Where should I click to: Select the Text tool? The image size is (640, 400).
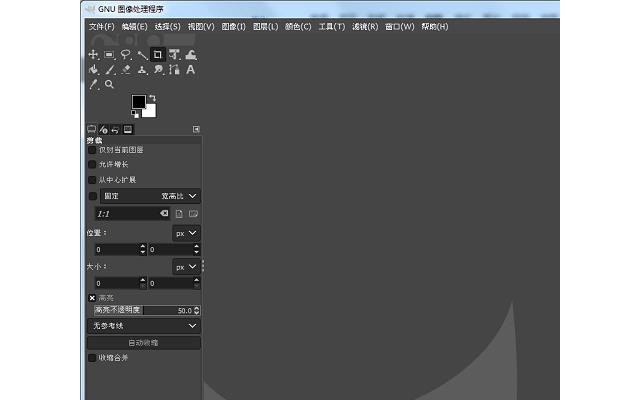tap(191, 70)
